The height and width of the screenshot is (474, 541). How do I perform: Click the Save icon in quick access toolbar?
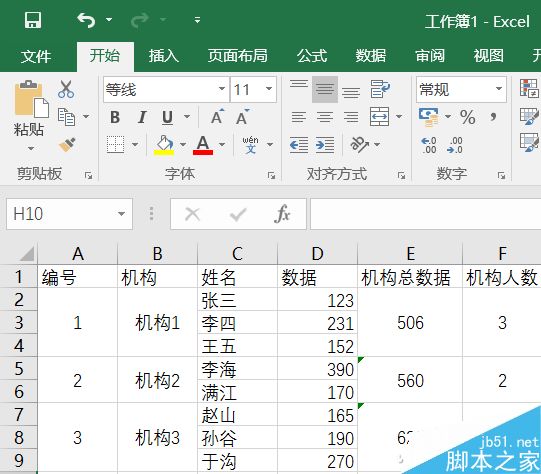(x=33, y=20)
